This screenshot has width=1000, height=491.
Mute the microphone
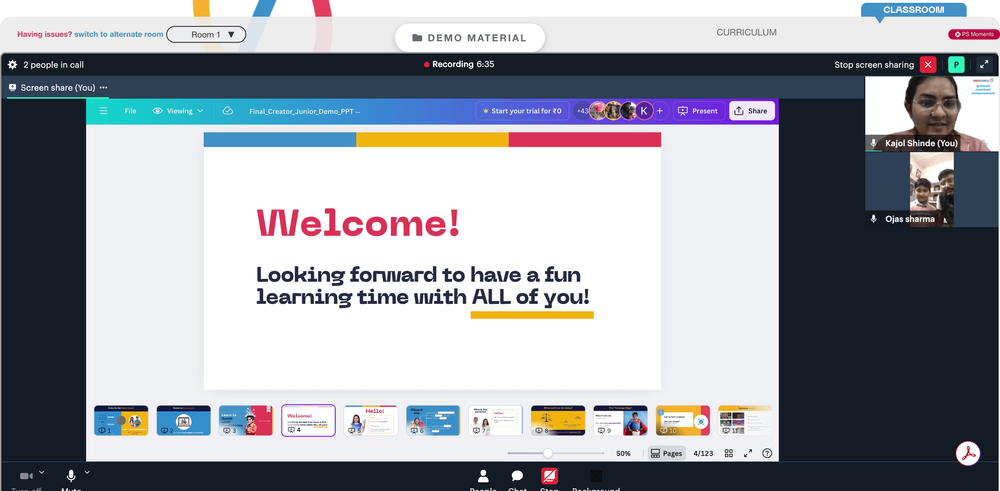71,480
